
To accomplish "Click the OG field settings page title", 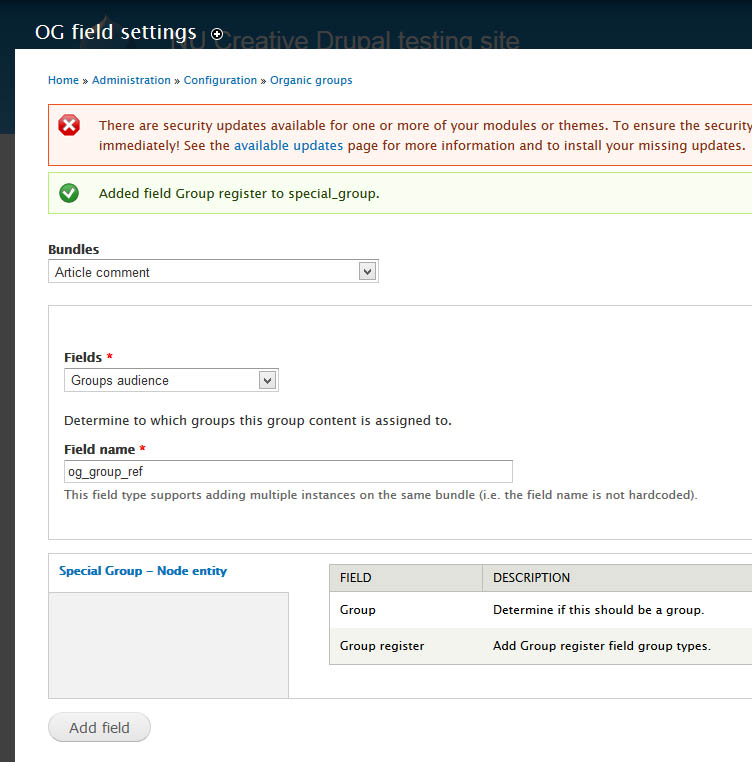I will 116,32.
